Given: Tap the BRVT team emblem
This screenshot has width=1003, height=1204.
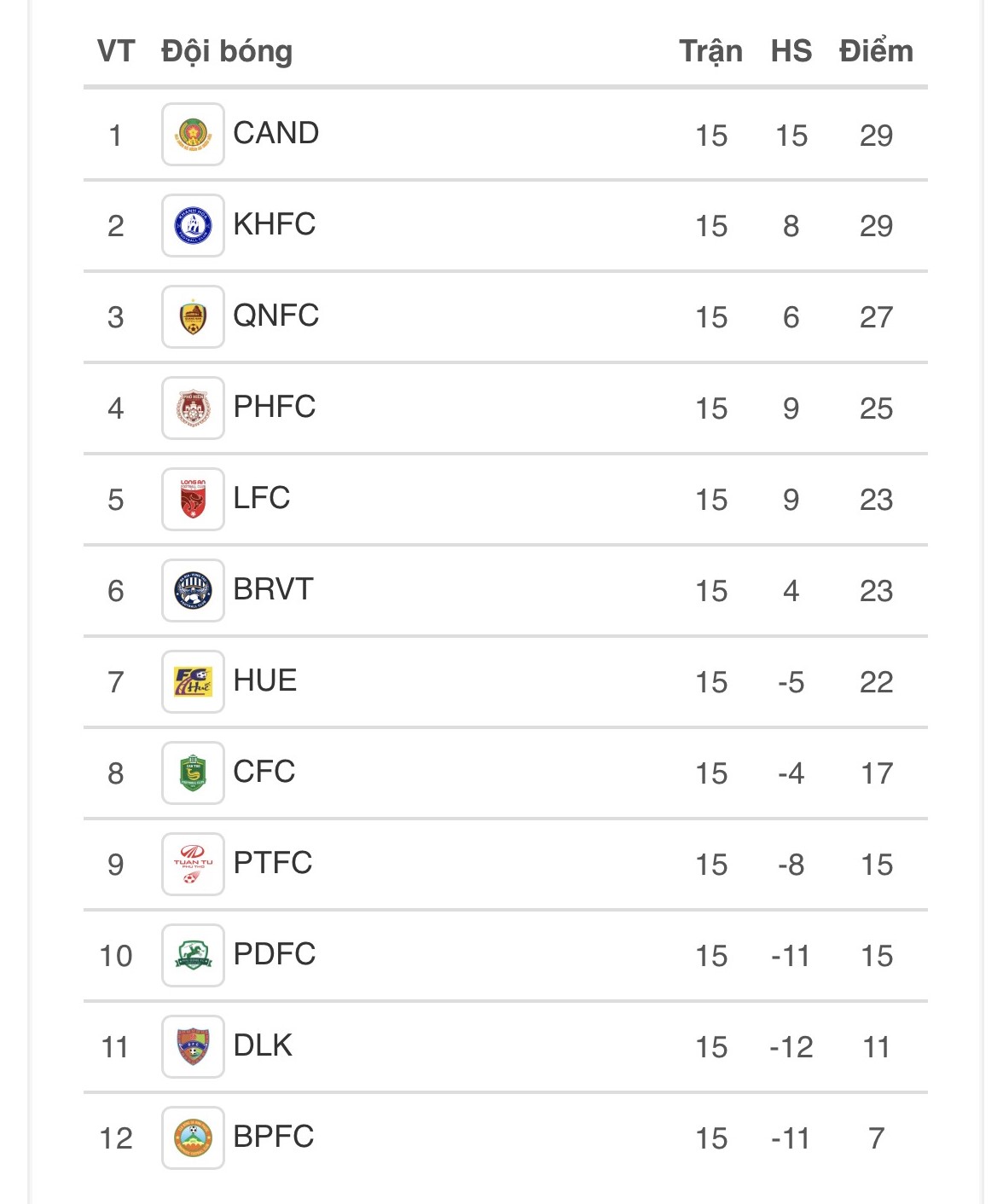Looking at the screenshot, I should (x=193, y=591).
